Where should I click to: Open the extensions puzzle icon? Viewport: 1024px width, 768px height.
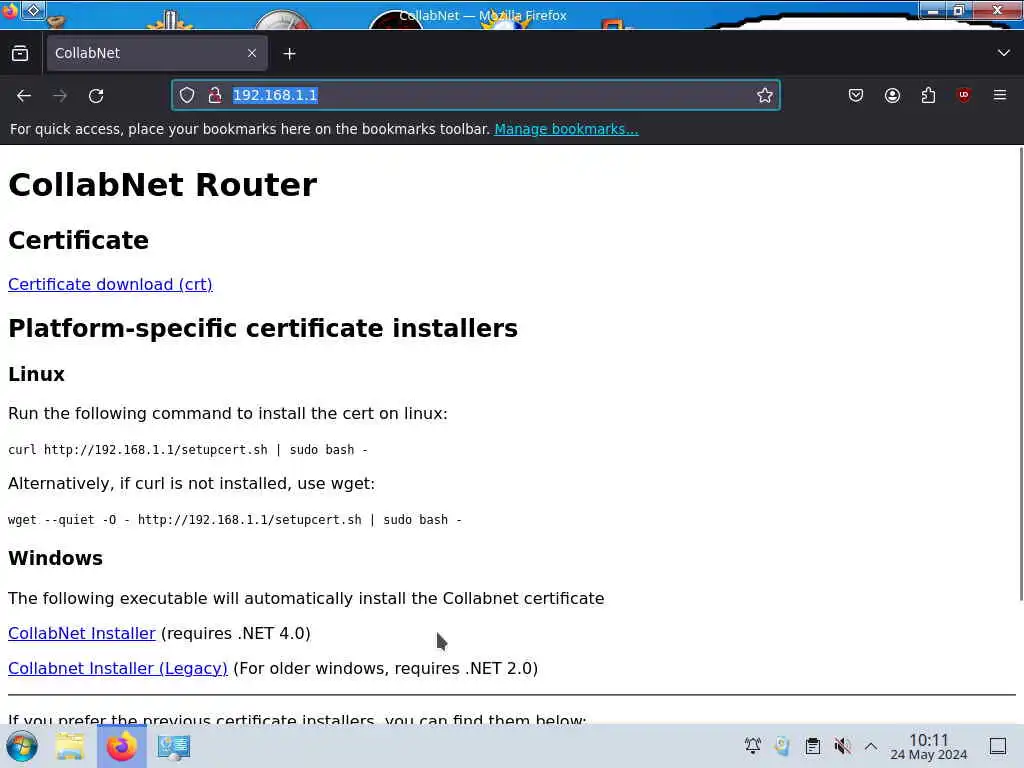point(928,95)
